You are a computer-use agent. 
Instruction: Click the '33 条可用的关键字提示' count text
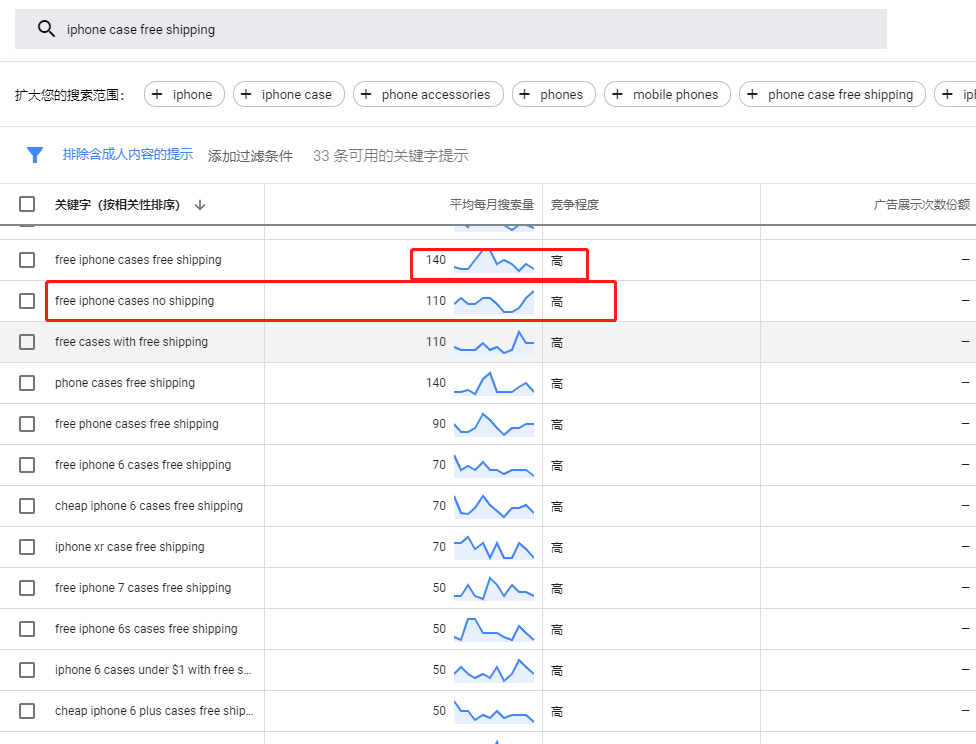pyautogui.click(x=390, y=156)
